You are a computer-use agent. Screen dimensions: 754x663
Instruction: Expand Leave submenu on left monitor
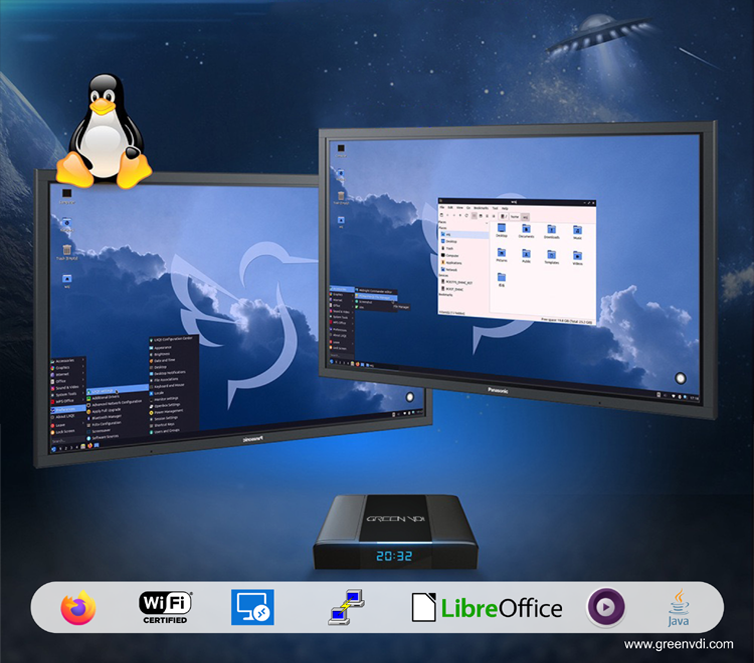pyautogui.click(x=68, y=425)
